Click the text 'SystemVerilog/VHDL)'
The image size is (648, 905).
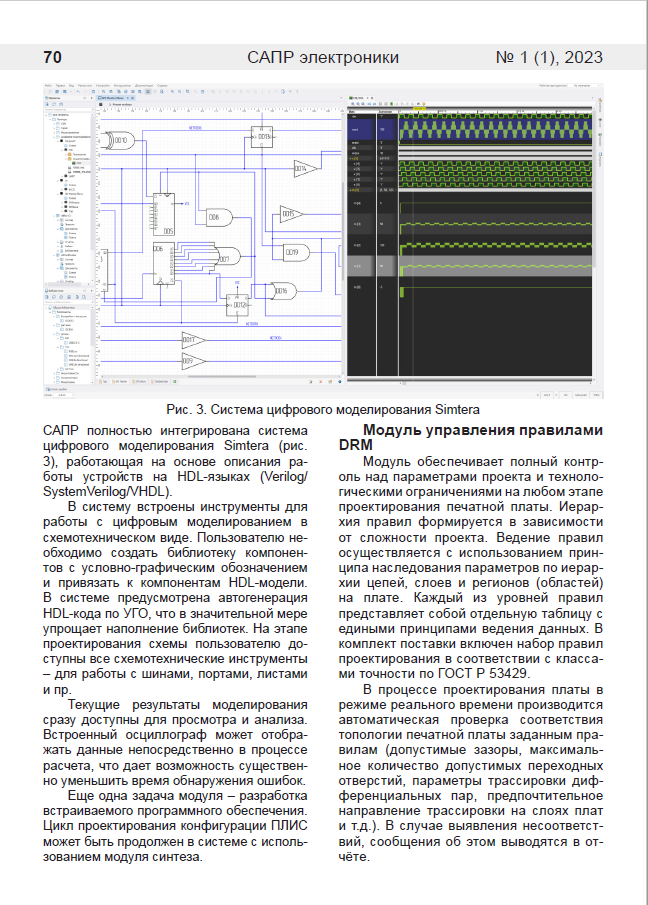(107, 492)
